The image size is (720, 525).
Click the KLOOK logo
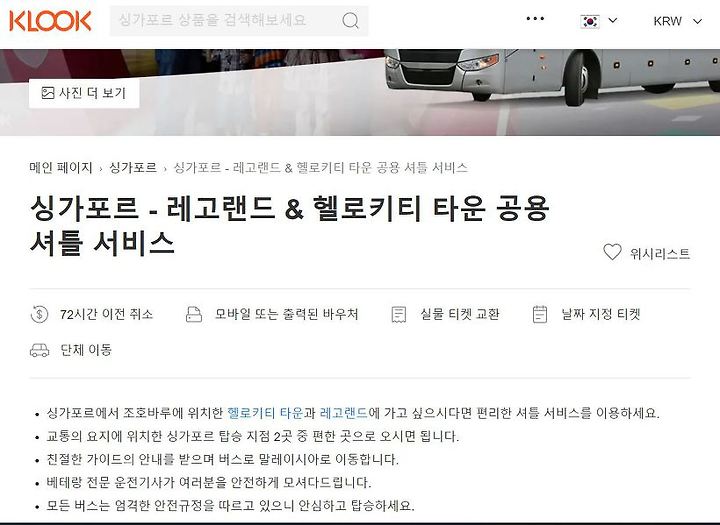click(50, 21)
